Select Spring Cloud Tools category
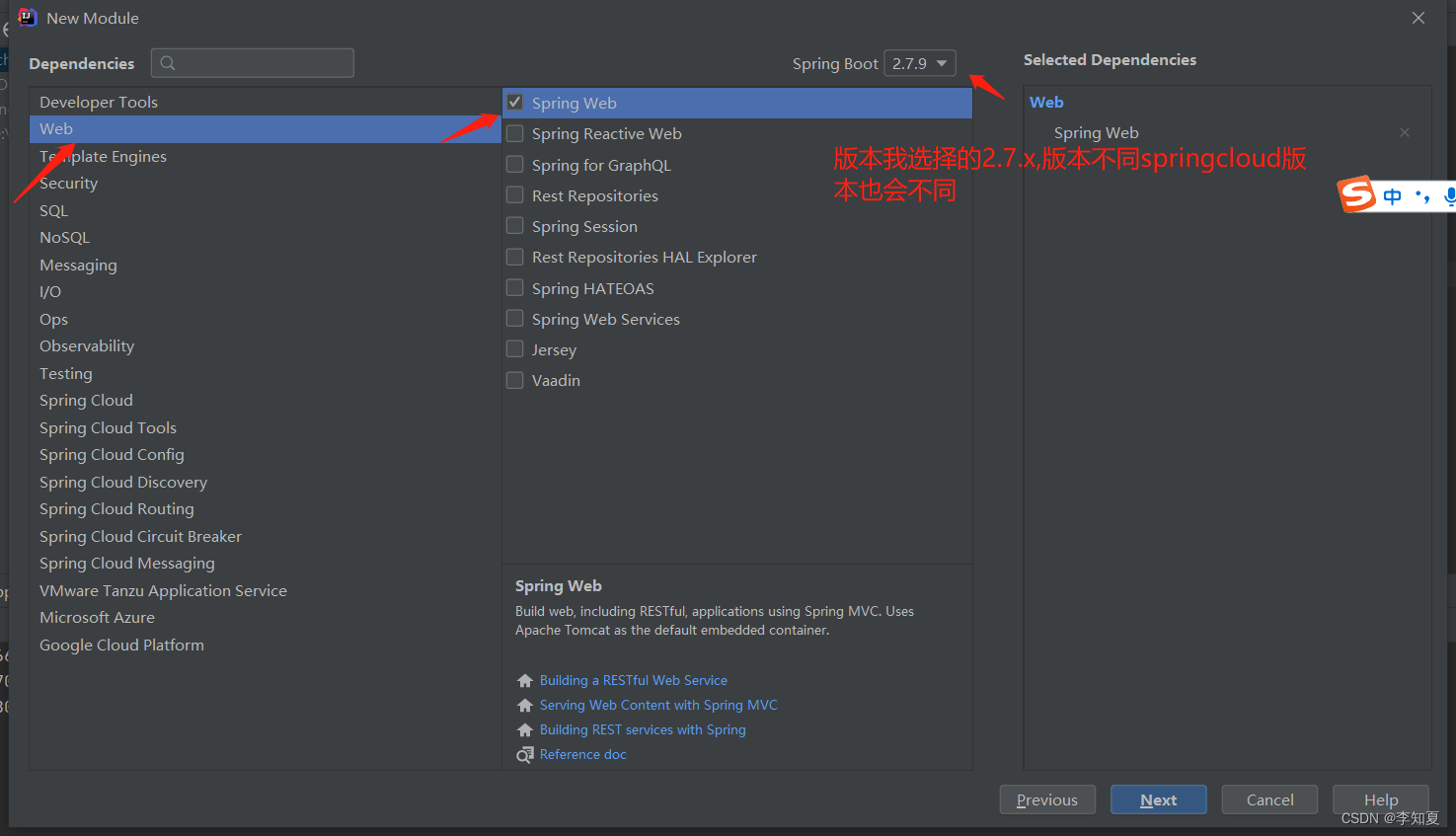Image resolution: width=1456 pixels, height=836 pixels. tap(266, 427)
